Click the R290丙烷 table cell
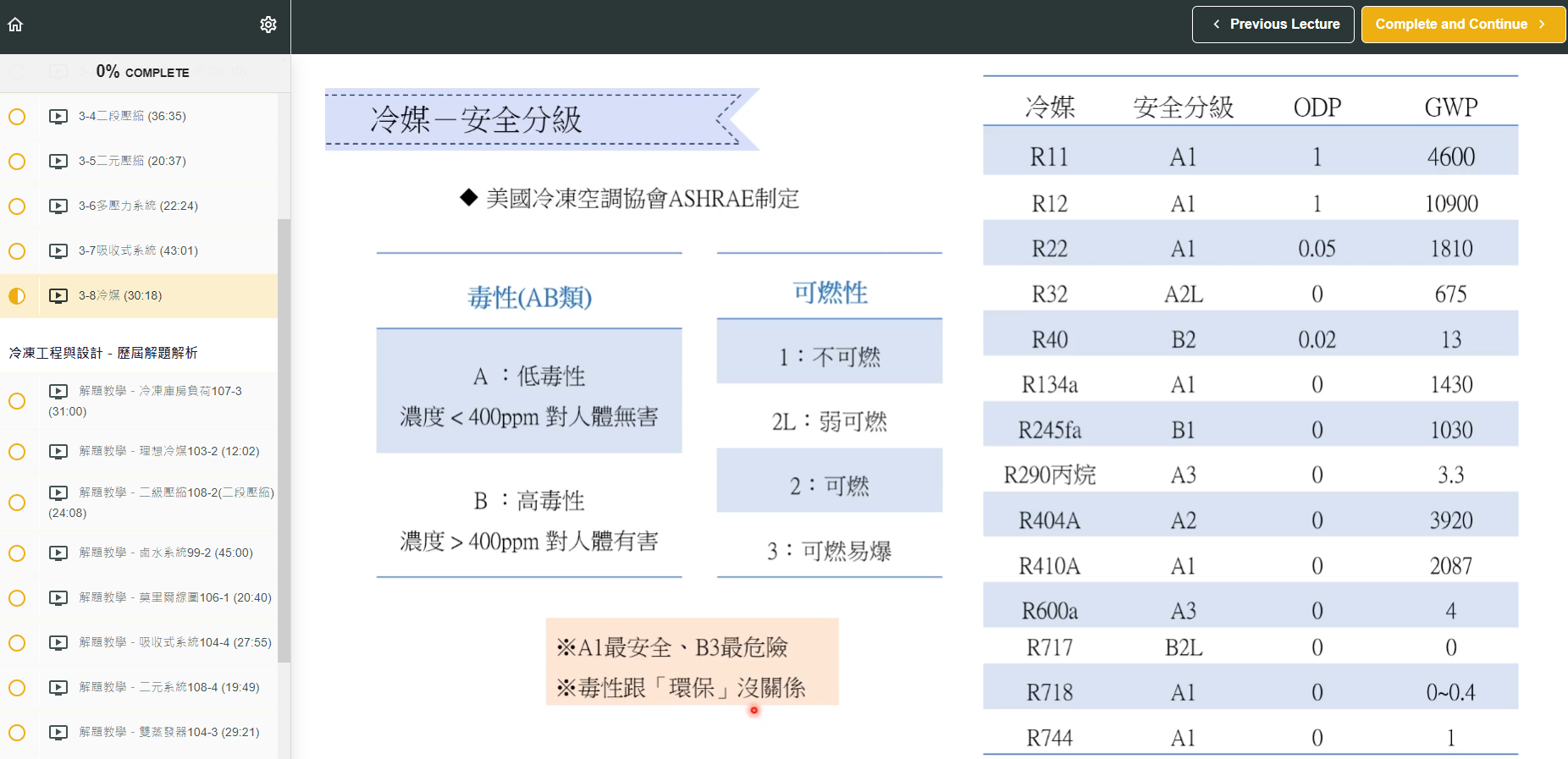Image resolution: width=1568 pixels, height=759 pixels. pyautogui.click(x=1050, y=475)
